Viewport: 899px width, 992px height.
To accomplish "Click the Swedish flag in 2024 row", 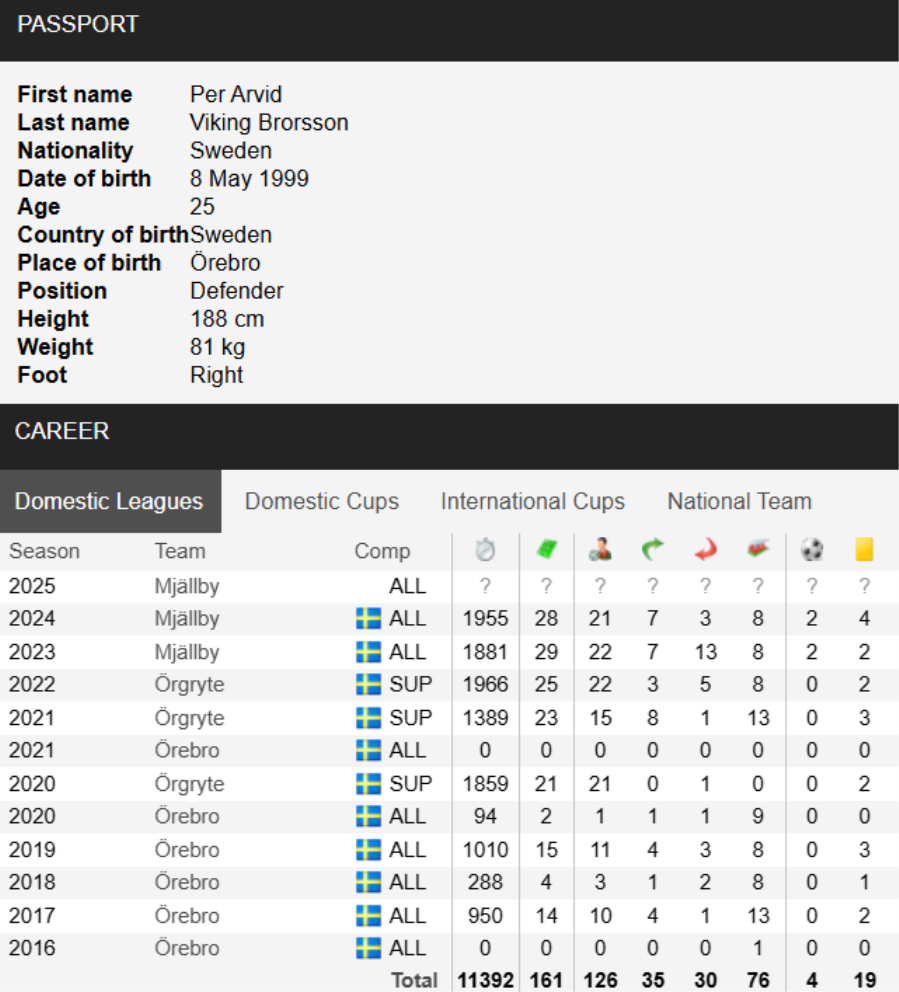I will 368,619.
